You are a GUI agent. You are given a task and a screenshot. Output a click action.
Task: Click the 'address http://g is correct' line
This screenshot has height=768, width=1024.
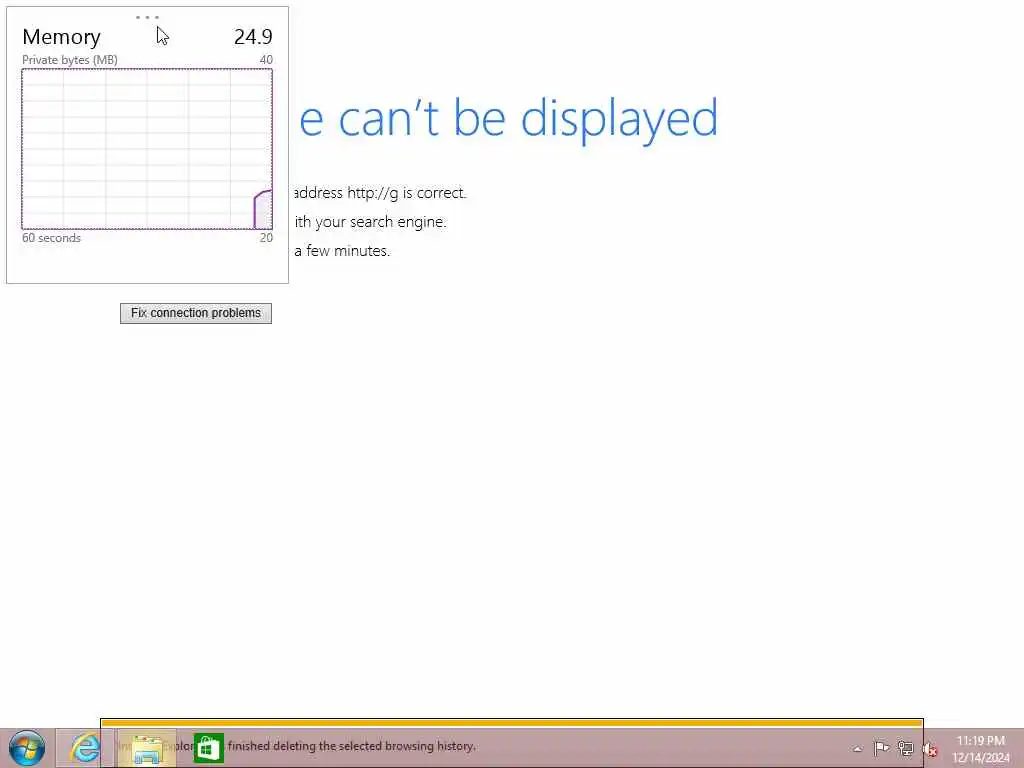(x=380, y=193)
